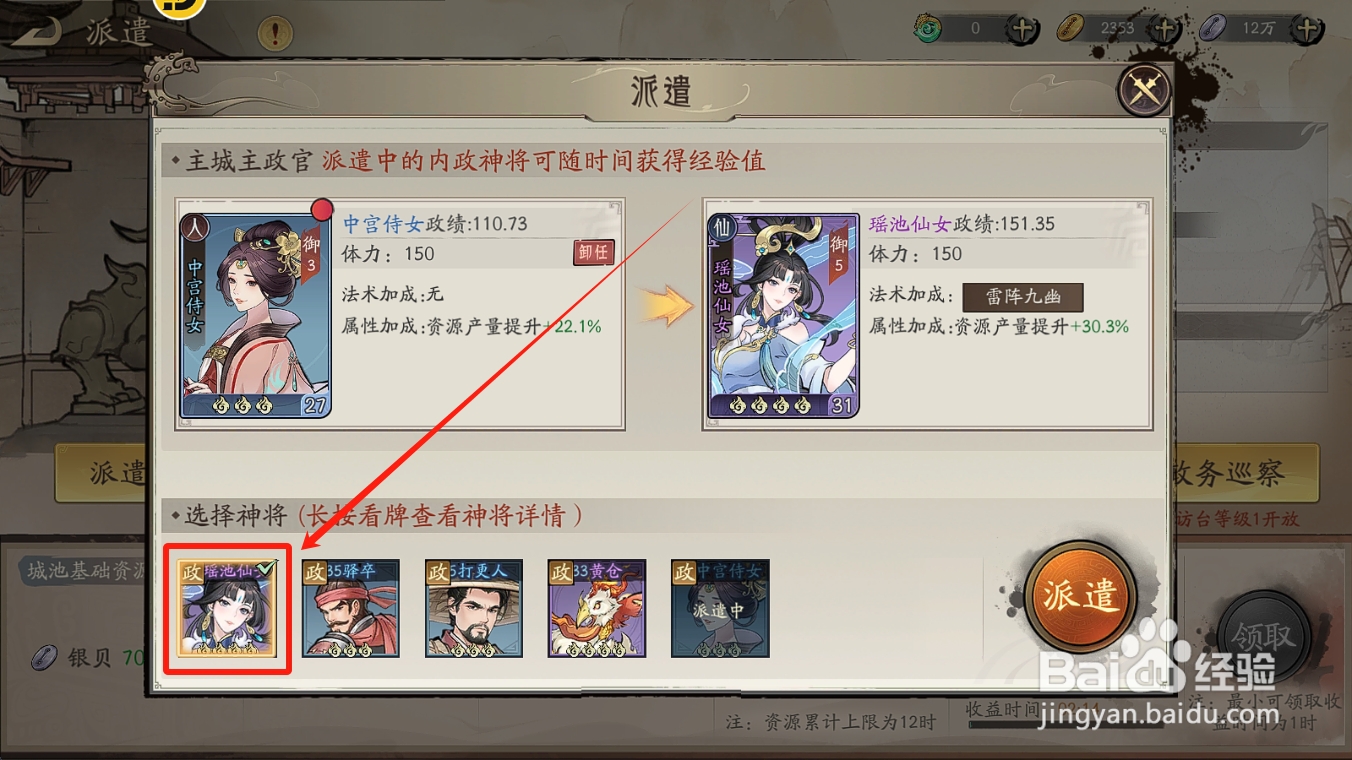Click the orange 派遣 dispatch button
The width and height of the screenshot is (1352, 760).
(1080, 596)
